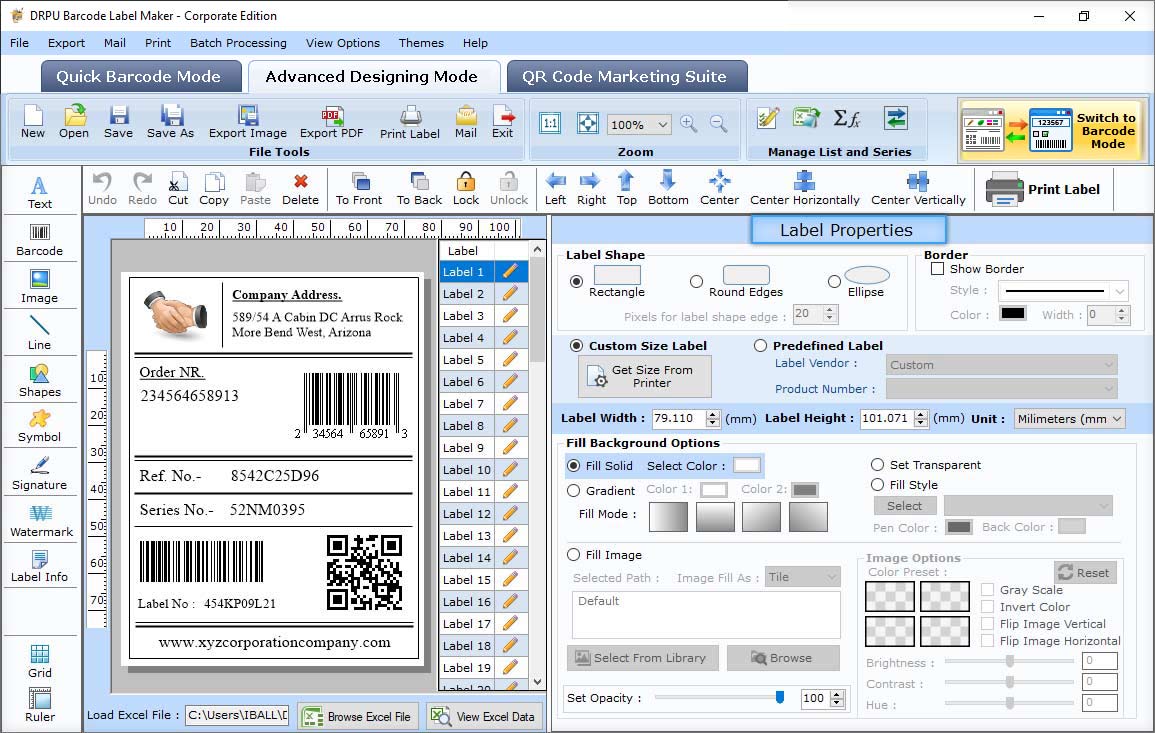Click Fill Solid Select Color swatch
1155x733 pixels.
pyautogui.click(x=746, y=466)
